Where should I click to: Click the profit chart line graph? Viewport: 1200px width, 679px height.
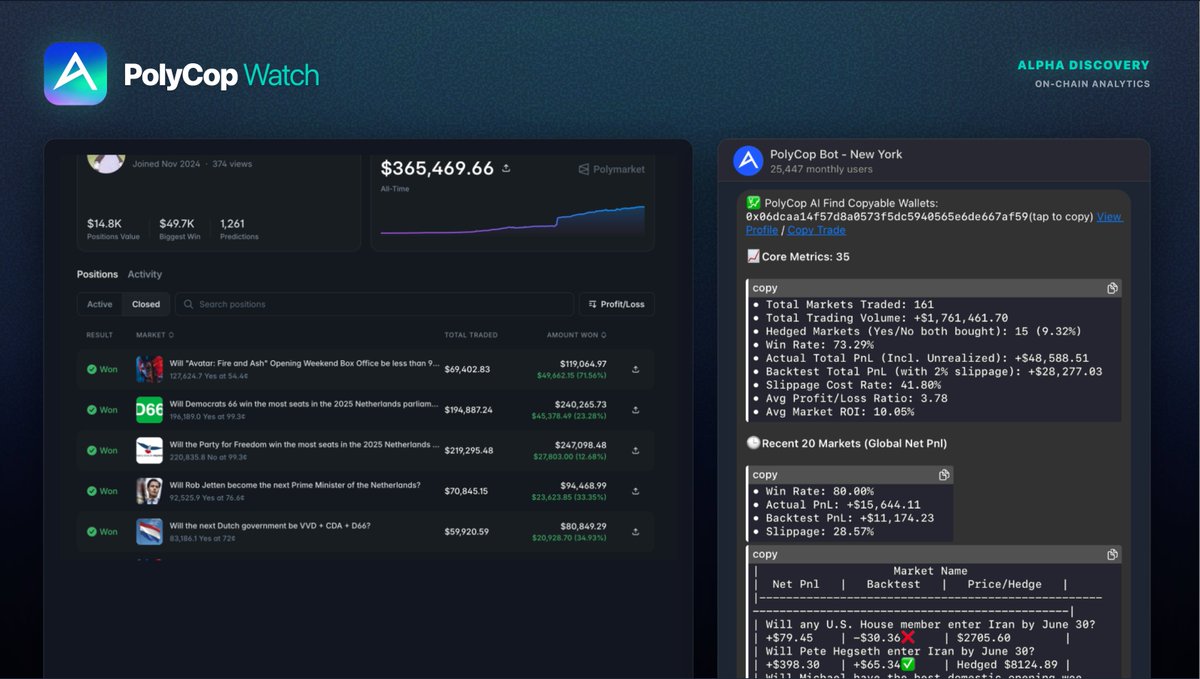pos(513,220)
